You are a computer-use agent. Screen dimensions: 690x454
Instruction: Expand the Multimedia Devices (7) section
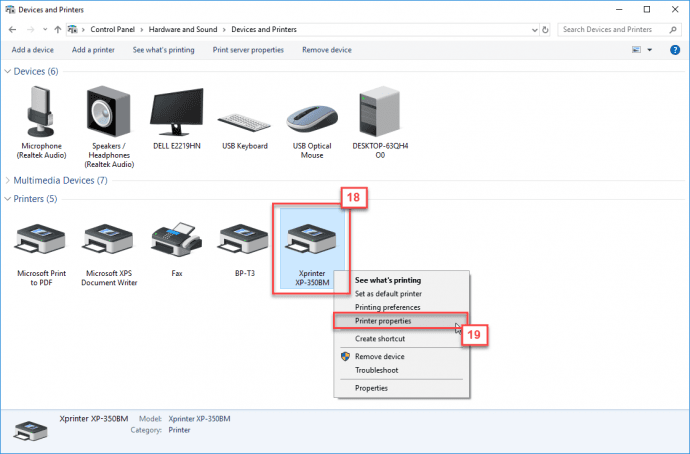[x=7, y=180]
